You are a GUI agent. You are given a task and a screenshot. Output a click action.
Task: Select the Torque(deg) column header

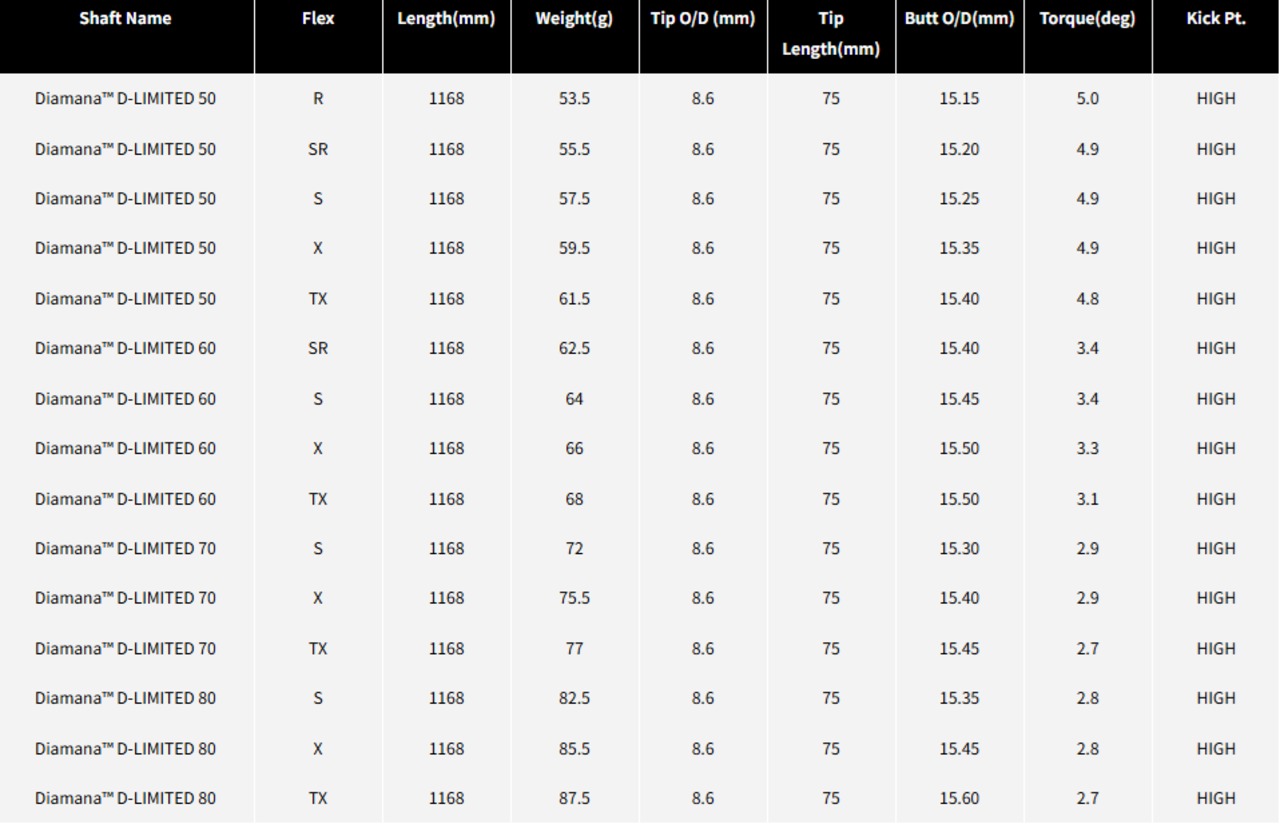(1087, 19)
